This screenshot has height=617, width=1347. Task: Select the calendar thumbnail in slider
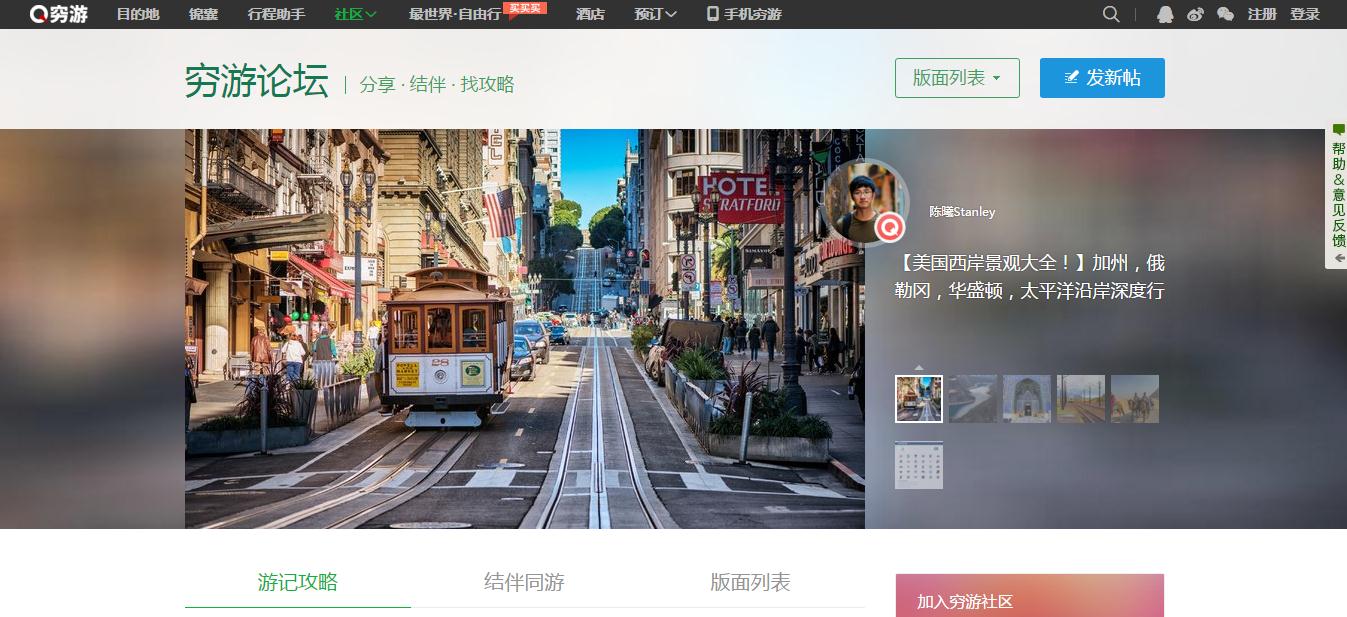919,465
